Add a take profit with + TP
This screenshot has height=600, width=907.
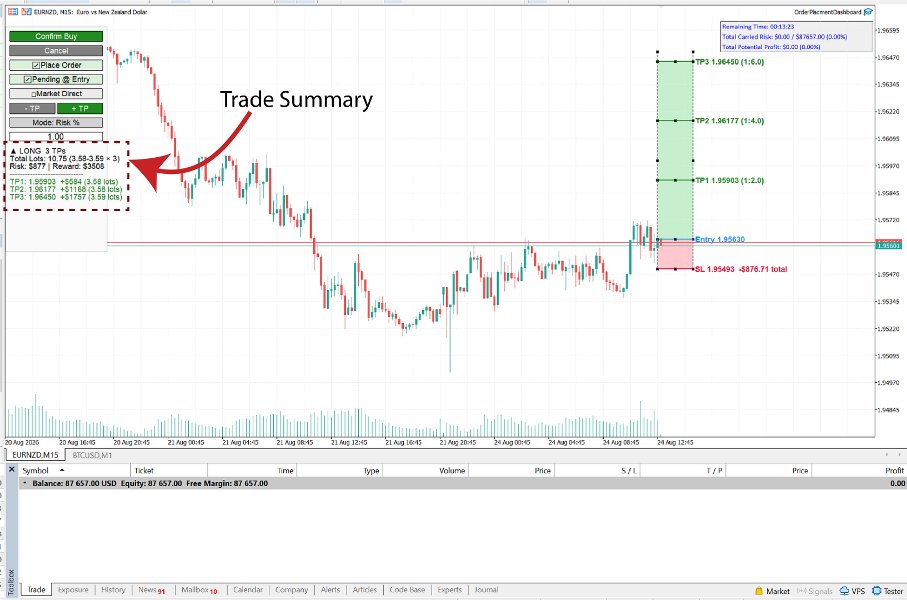[80, 108]
